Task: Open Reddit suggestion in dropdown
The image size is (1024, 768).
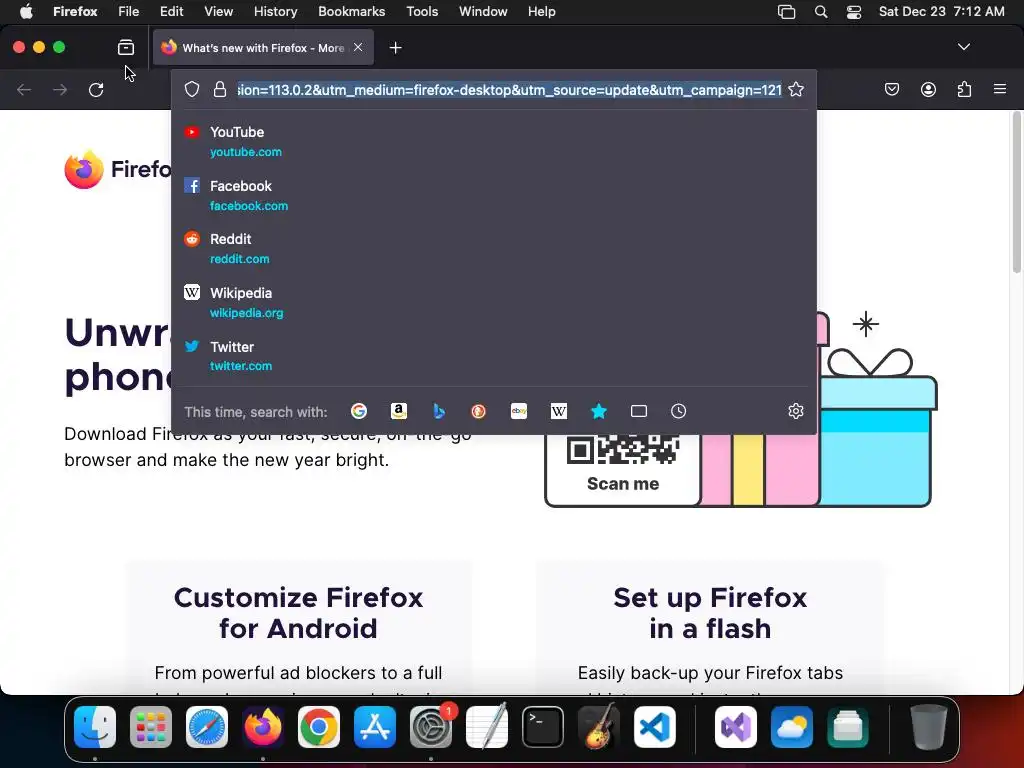Action: click(x=493, y=249)
